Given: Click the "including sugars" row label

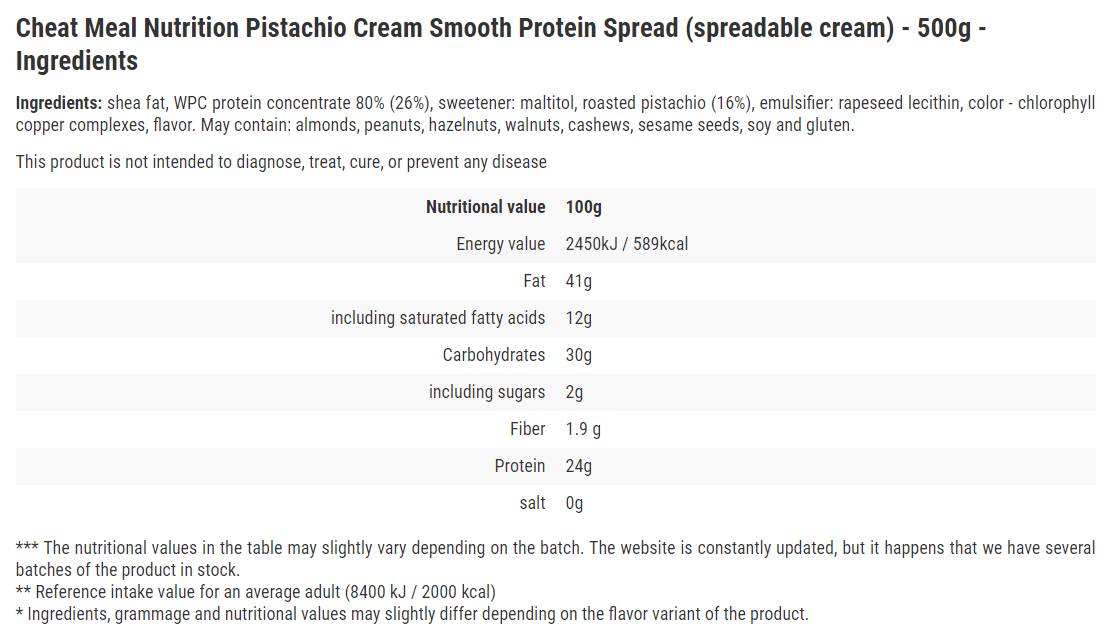Looking at the screenshot, I should click(x=487, y=392).
